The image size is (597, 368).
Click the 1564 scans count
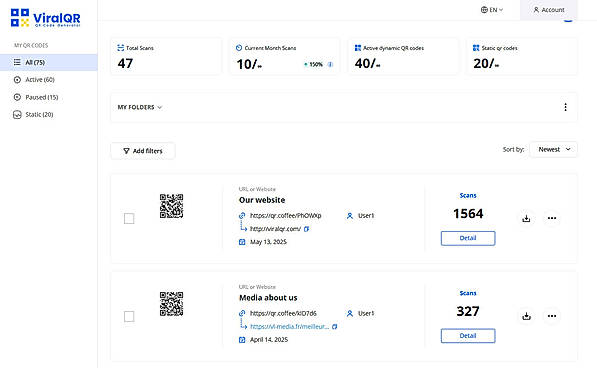468,214
